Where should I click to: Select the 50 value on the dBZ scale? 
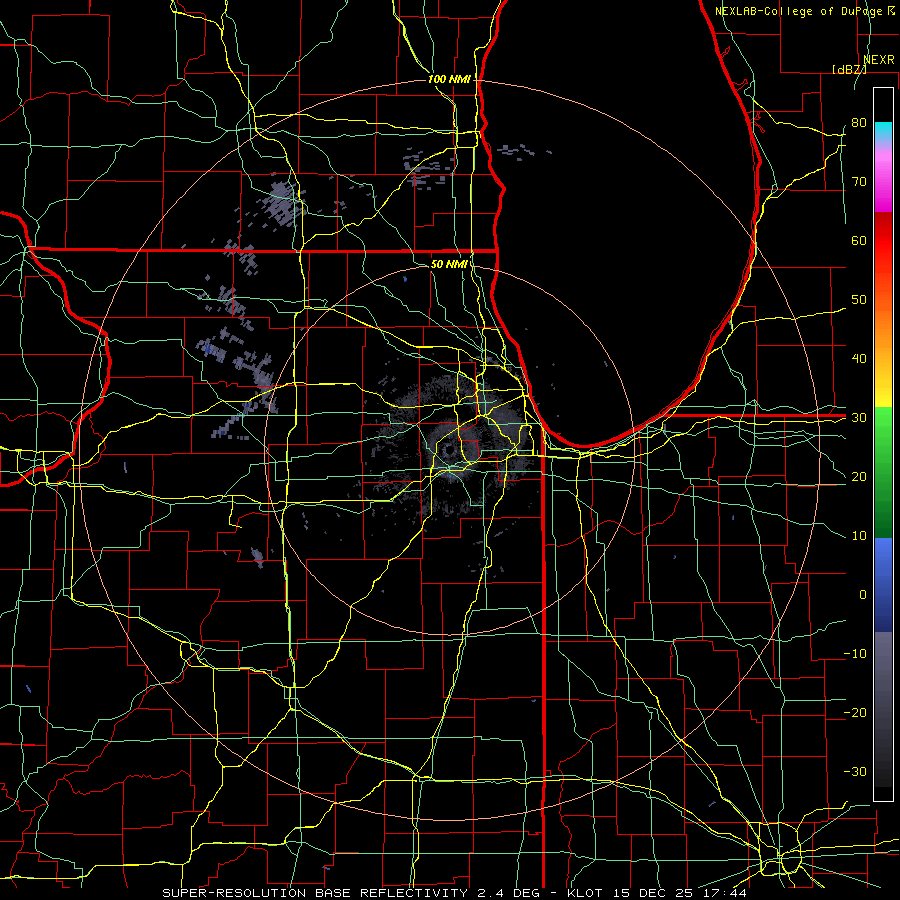tap(859, 300)
